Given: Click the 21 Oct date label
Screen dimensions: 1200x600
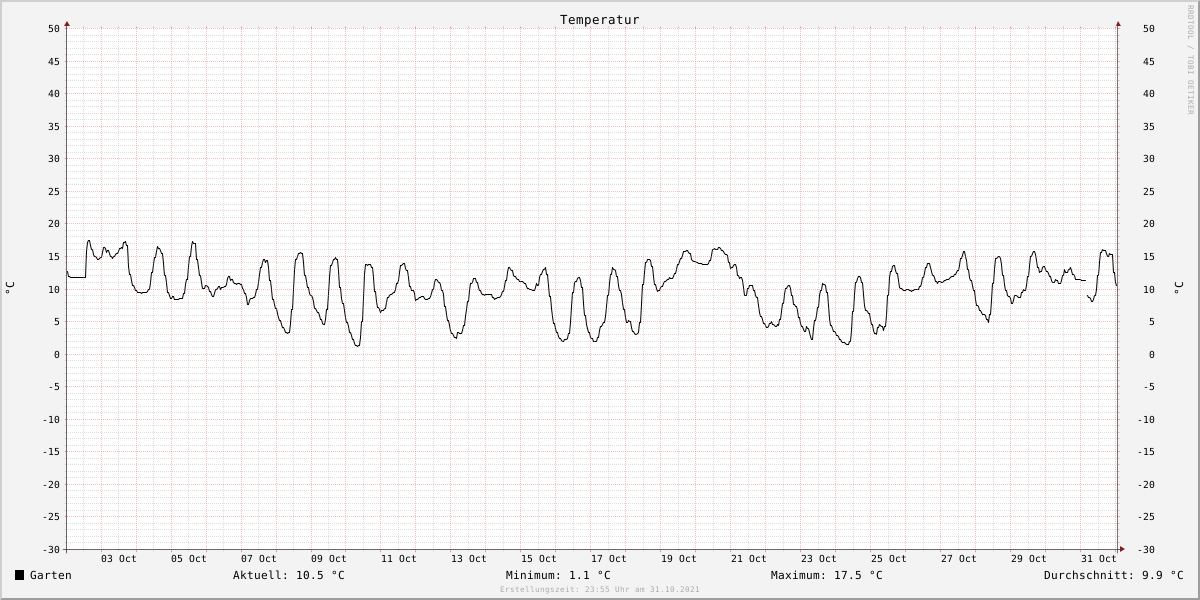Looking at the screenshot, I should [x=749, y=559].
